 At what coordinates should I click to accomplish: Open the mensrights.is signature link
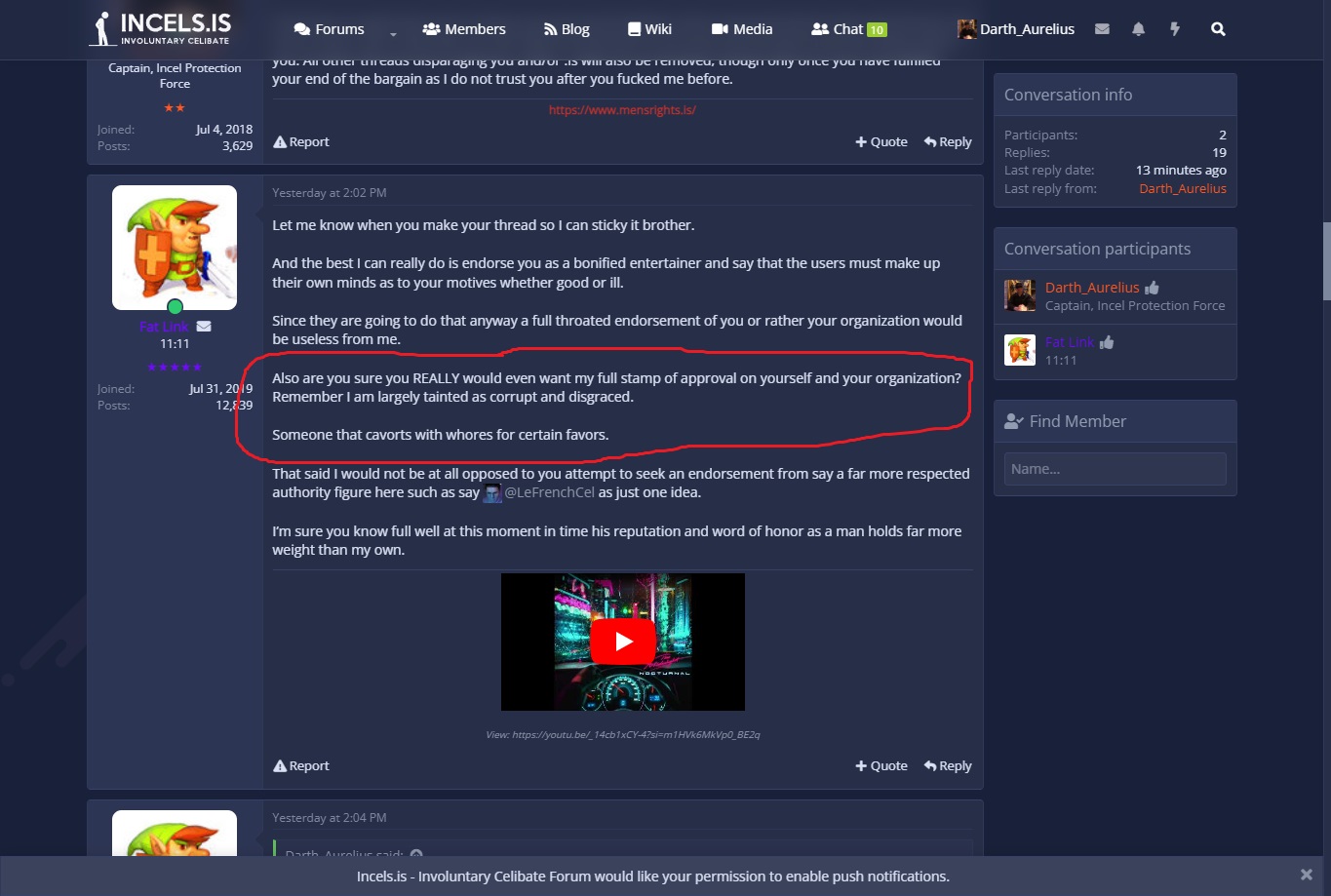(622, 110)
